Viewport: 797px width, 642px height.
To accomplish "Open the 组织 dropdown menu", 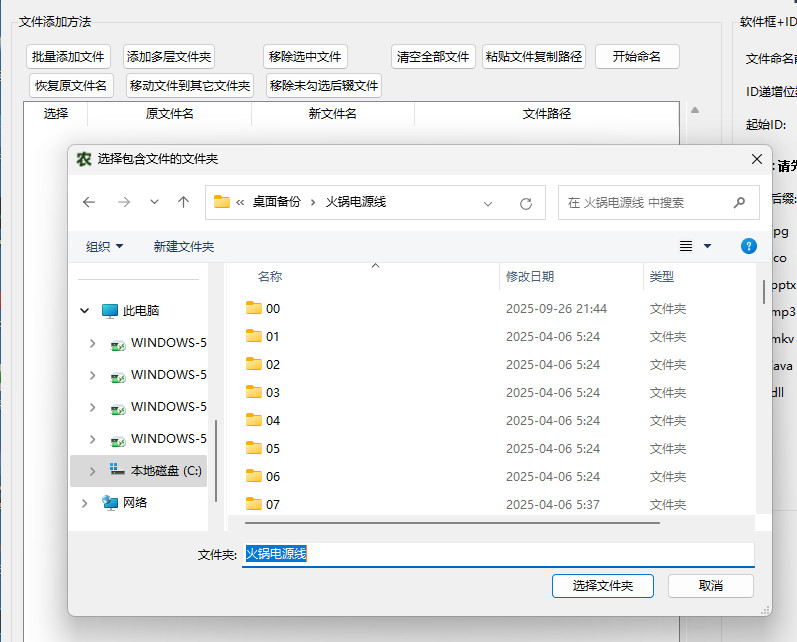I will pyautogui.click(x=104, y=246).
